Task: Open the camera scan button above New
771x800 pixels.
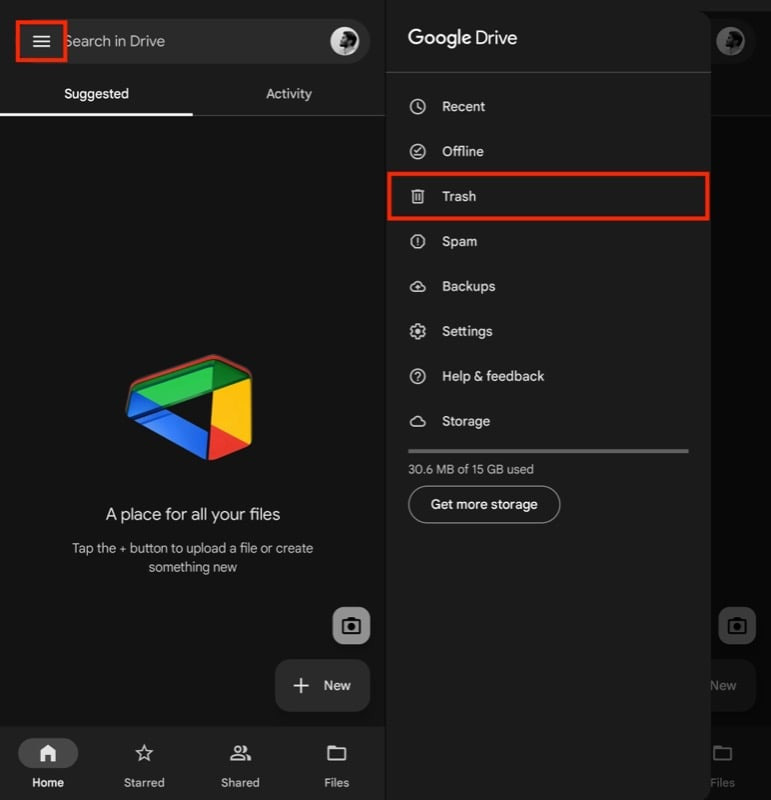Action: 351,626
